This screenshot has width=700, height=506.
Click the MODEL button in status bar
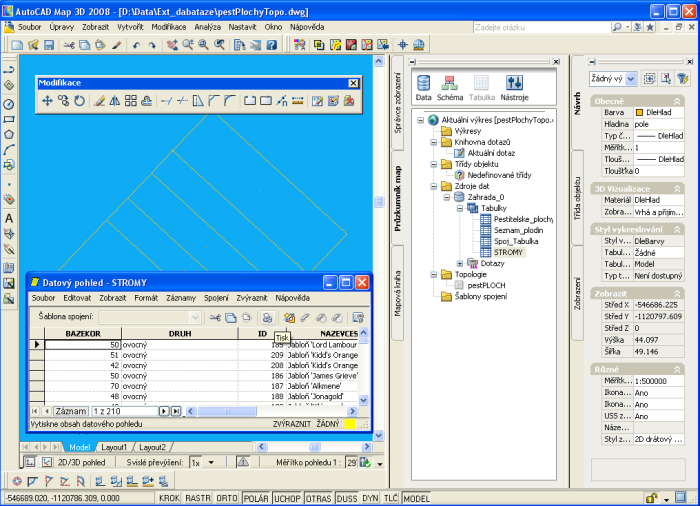tap(417, 498)
